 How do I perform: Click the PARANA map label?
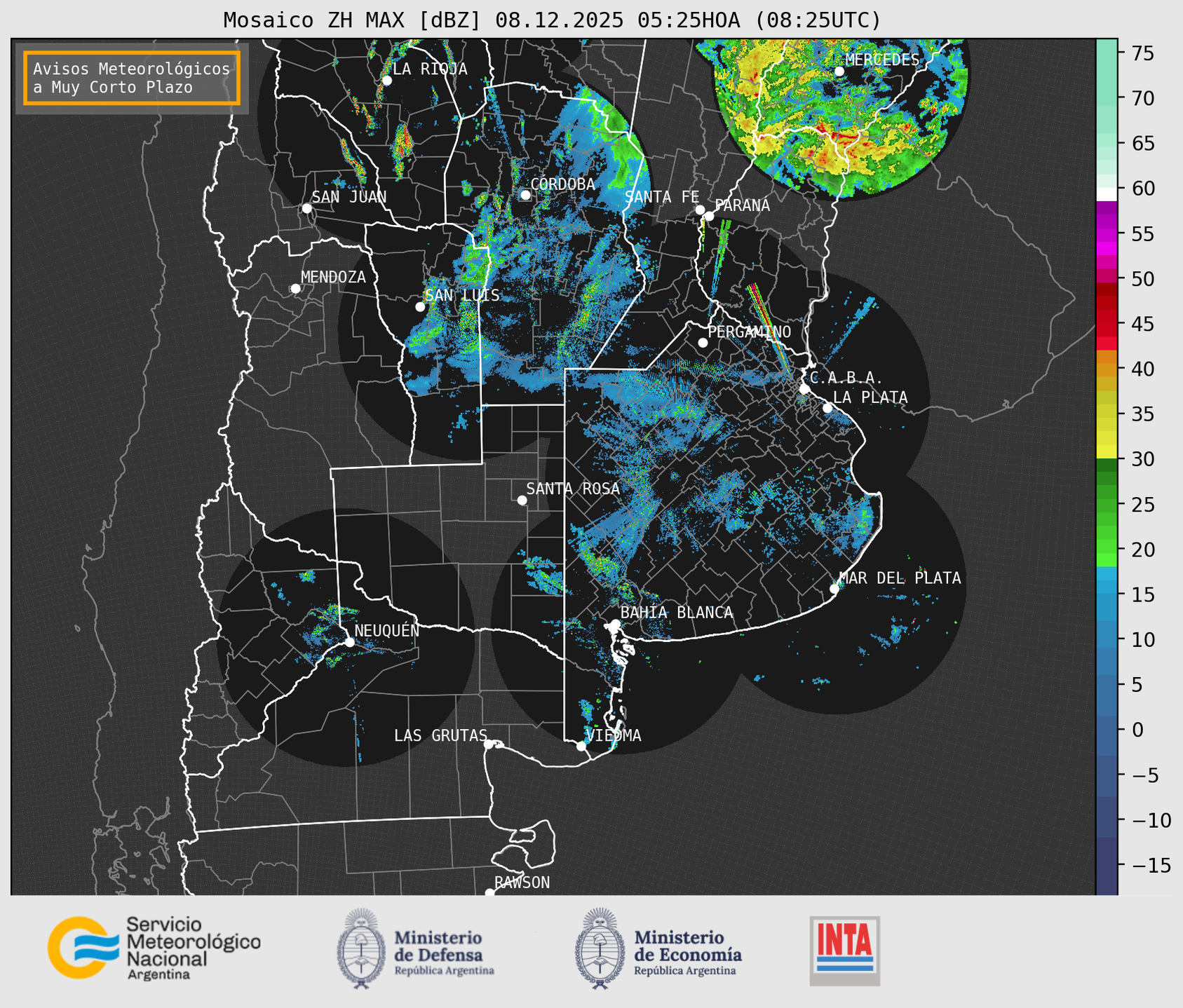[x=743, y=205]
